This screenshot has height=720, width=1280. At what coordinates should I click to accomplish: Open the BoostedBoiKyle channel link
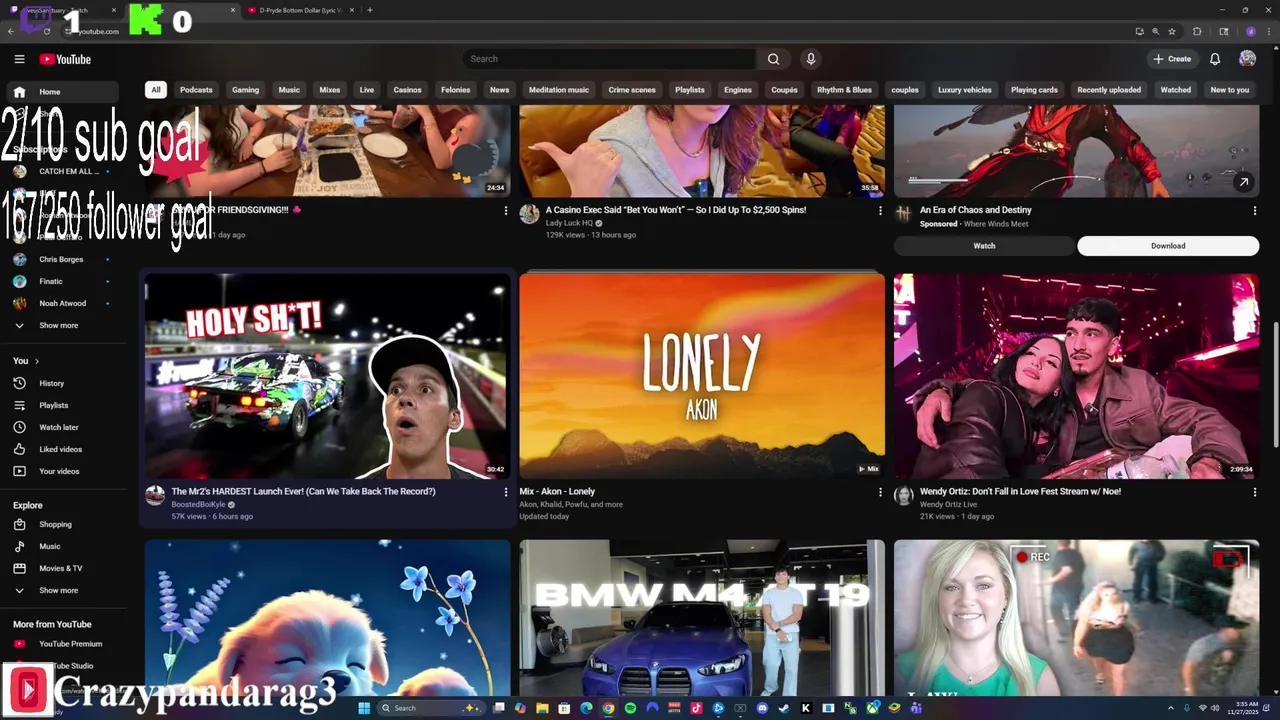(x=198, y=505)
